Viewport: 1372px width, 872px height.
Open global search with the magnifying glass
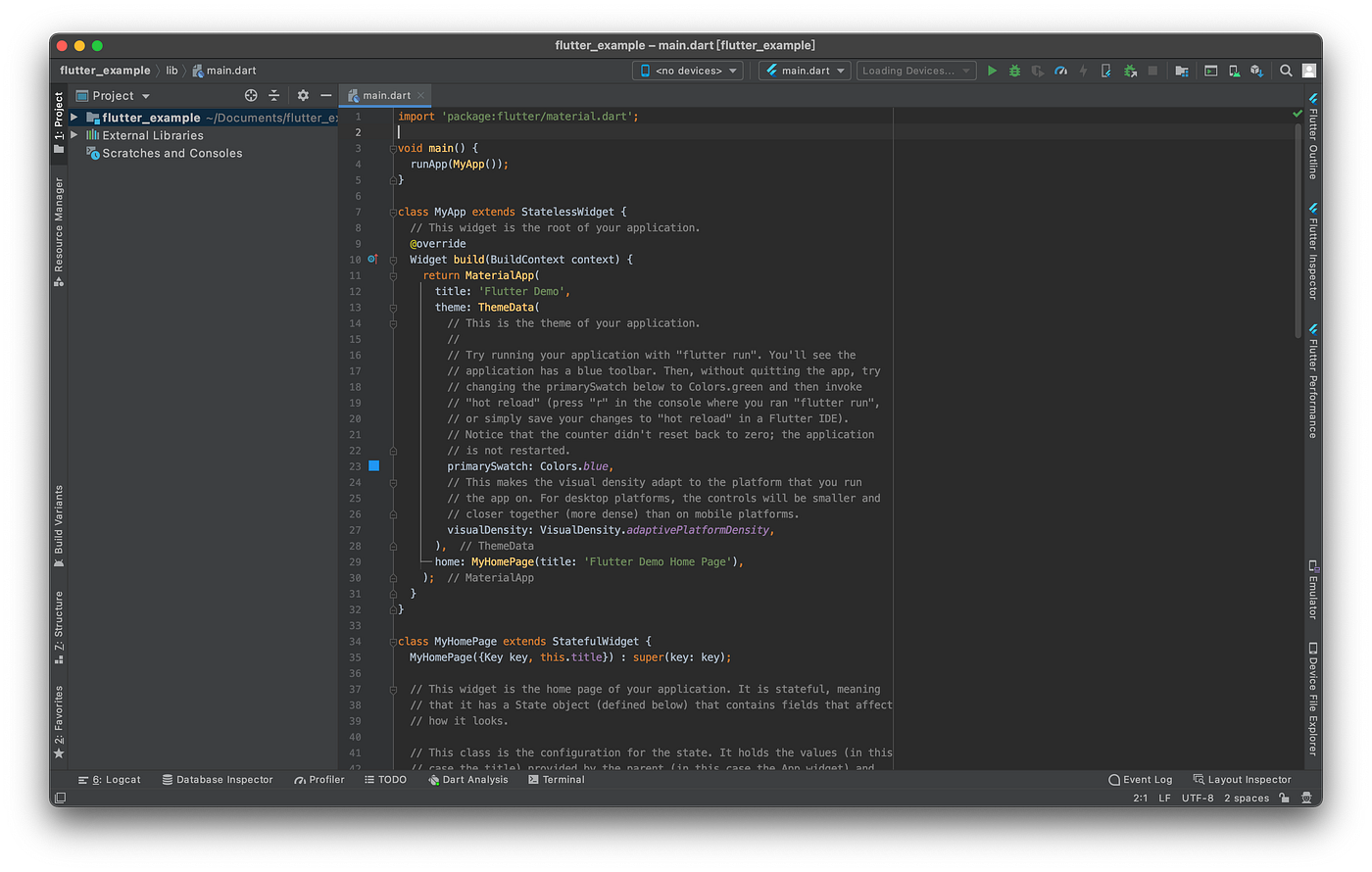[x=1286, y=71]
